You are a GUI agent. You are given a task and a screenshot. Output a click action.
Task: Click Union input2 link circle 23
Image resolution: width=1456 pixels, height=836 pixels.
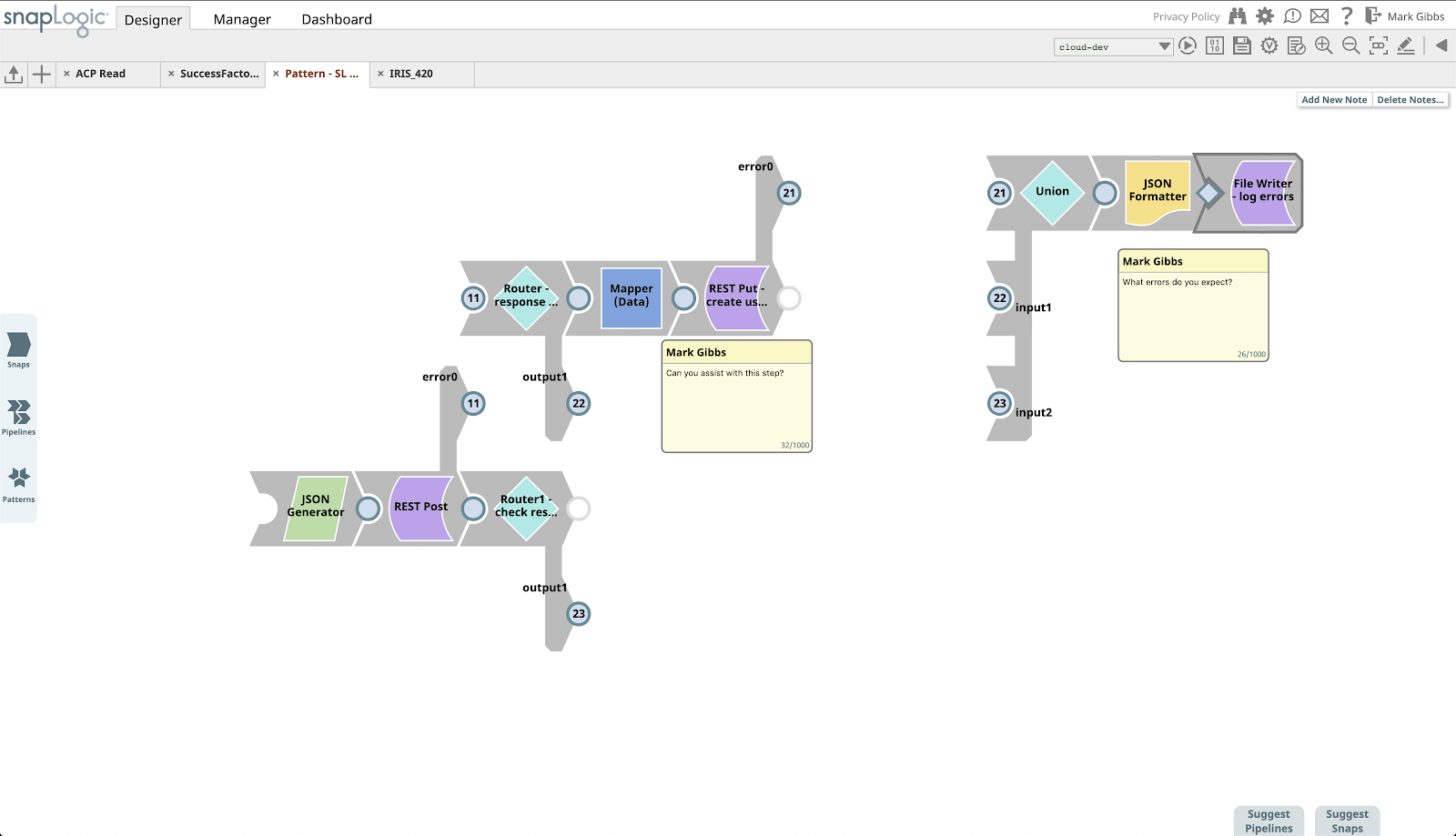[1000, 403]
